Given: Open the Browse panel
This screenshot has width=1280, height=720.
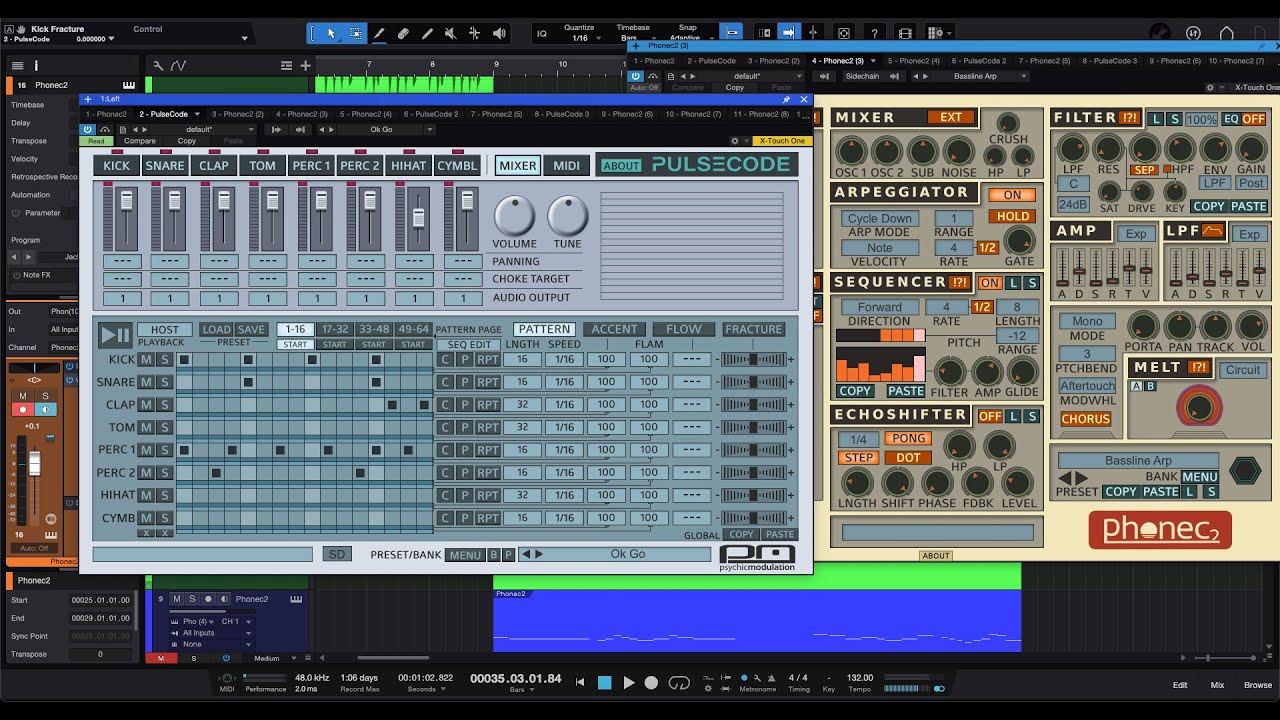Looking at the screenshot, I should (1257, 685).
